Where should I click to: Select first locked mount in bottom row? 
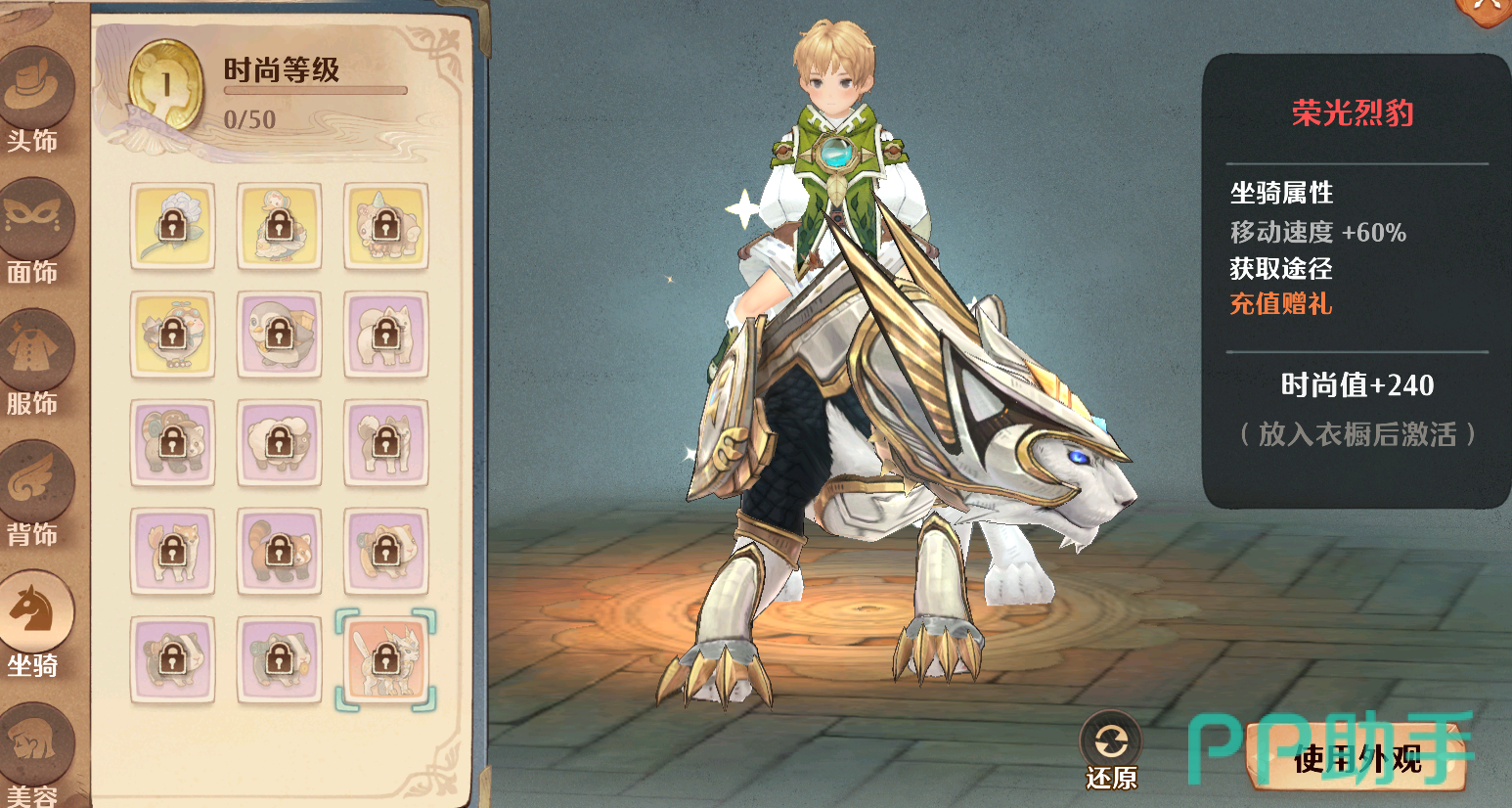172,660
